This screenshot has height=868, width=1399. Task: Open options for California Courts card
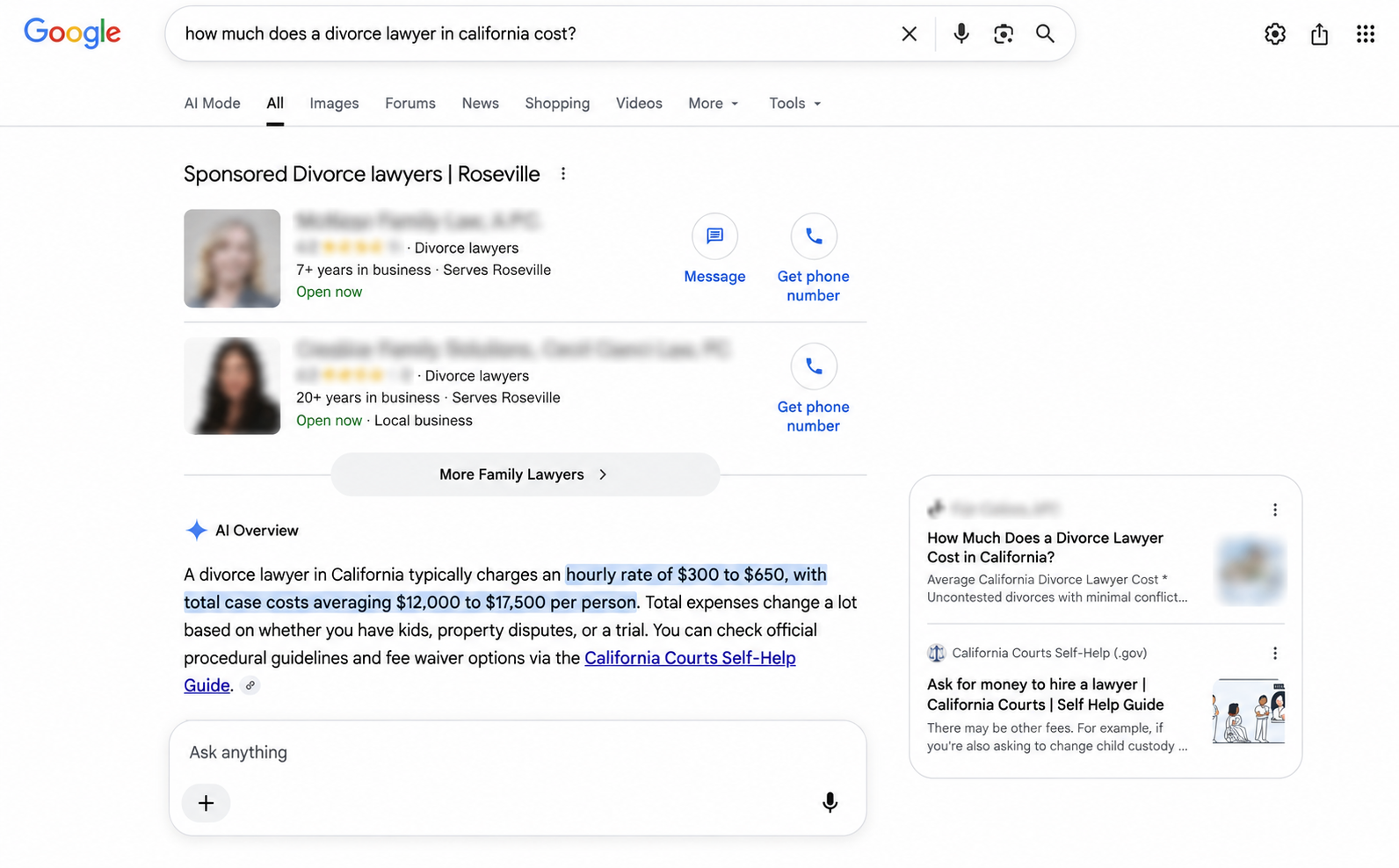coord(1275,653)
